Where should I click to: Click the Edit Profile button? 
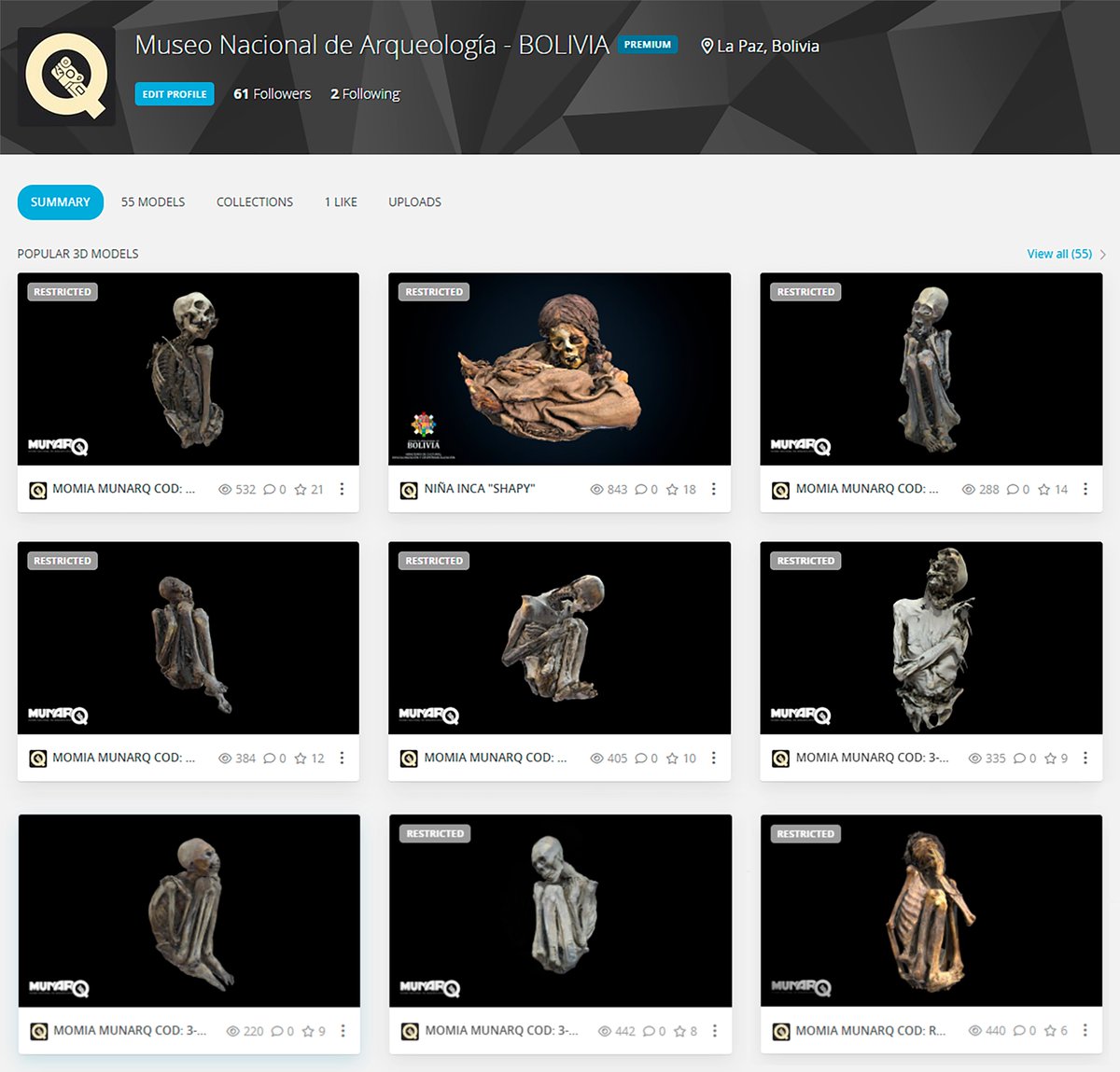click(175, 94)
